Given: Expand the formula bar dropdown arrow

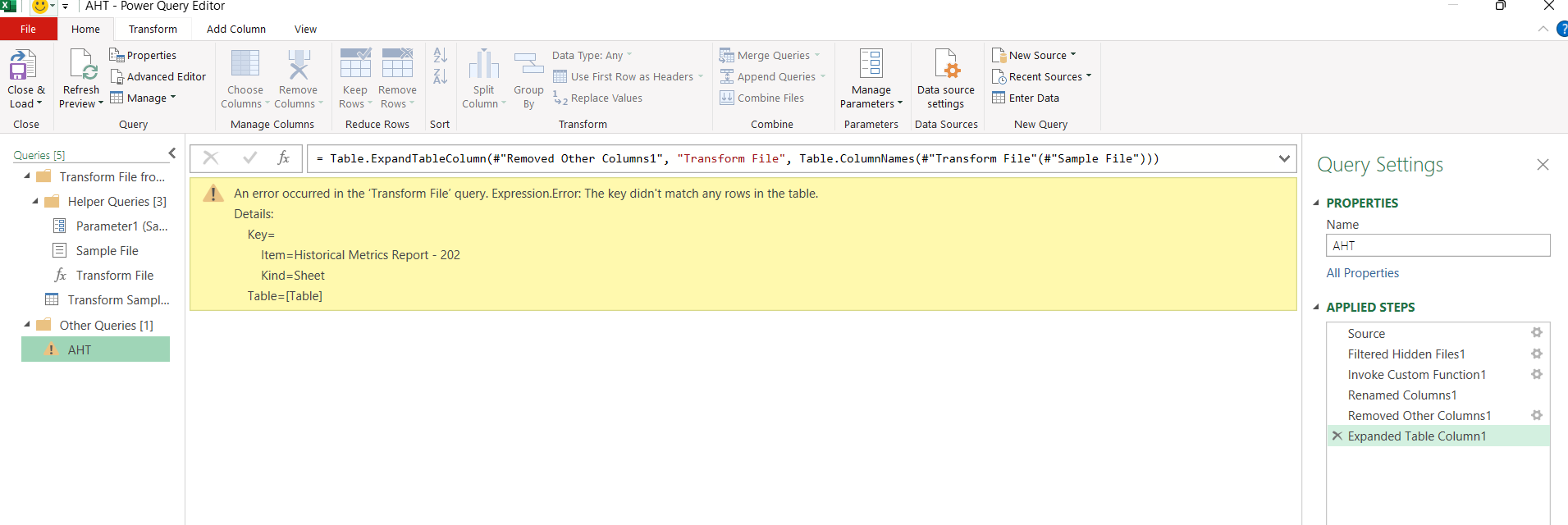Looking at the screenshot, I should click(x=1284, y=158).
